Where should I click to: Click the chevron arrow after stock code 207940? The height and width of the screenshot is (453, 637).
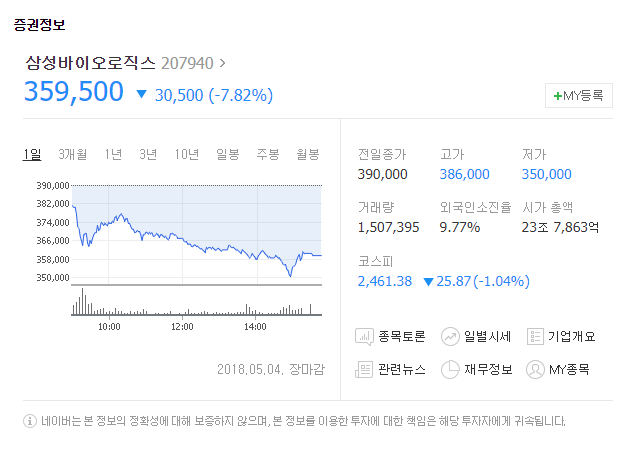point(222,63)
